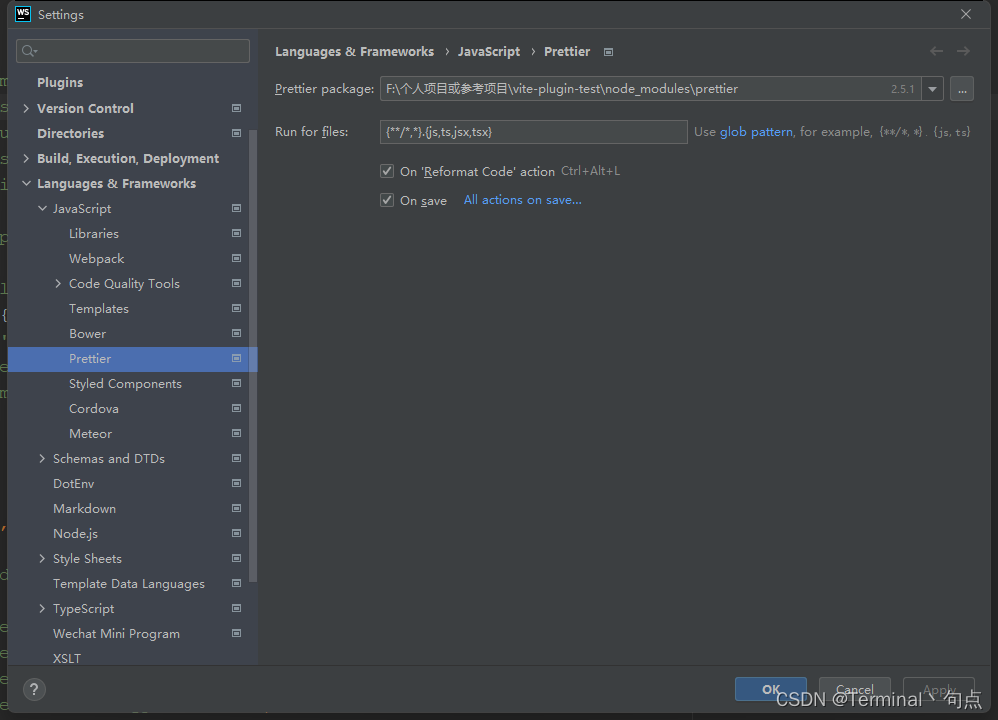Image resolution: width=998 pixels, height=720 pixels.
Task: Open the Webpack settings page
Action: click(97, 258)
